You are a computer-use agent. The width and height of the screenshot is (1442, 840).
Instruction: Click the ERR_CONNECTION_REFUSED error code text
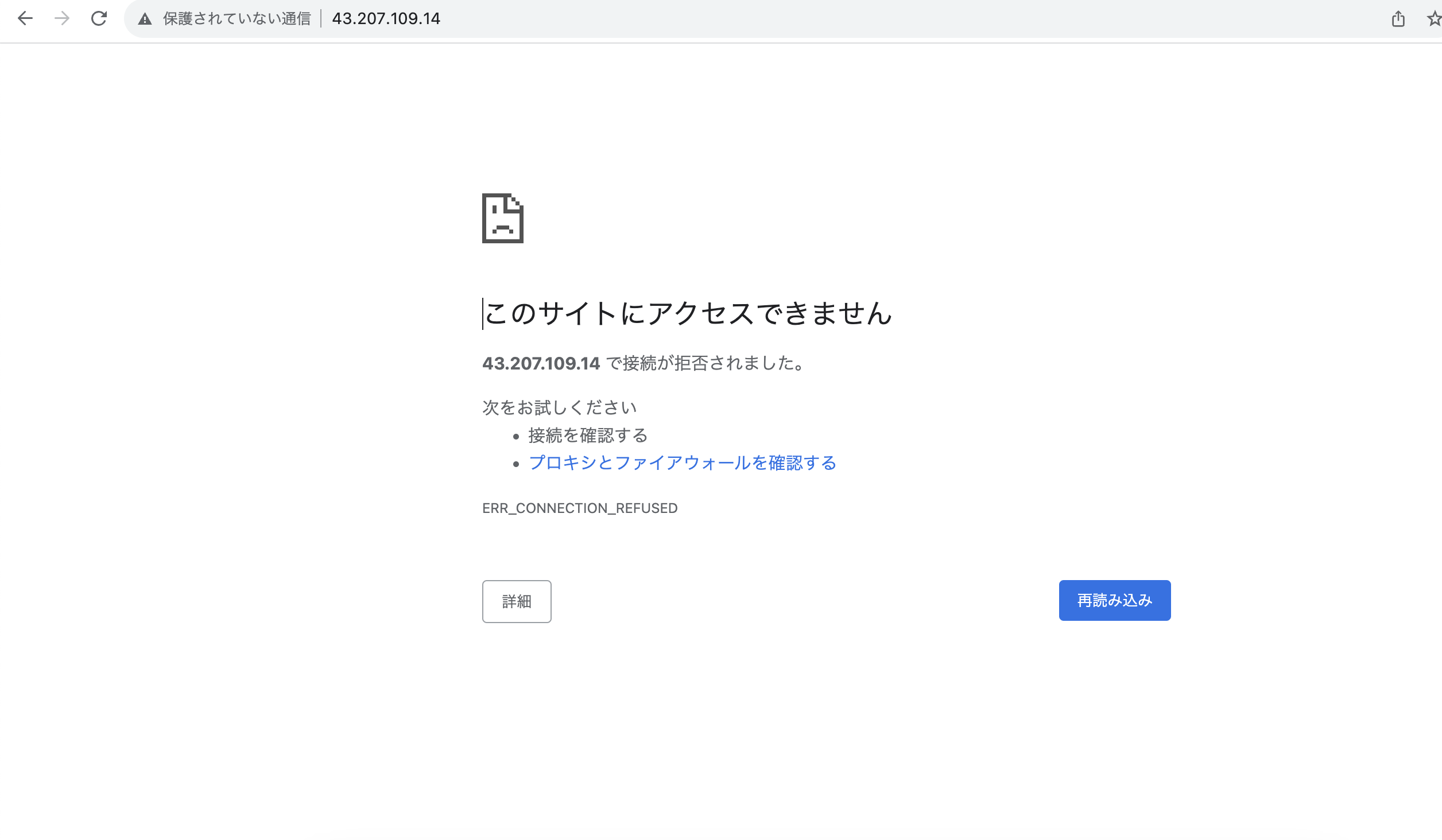click(x=580, y=508)
